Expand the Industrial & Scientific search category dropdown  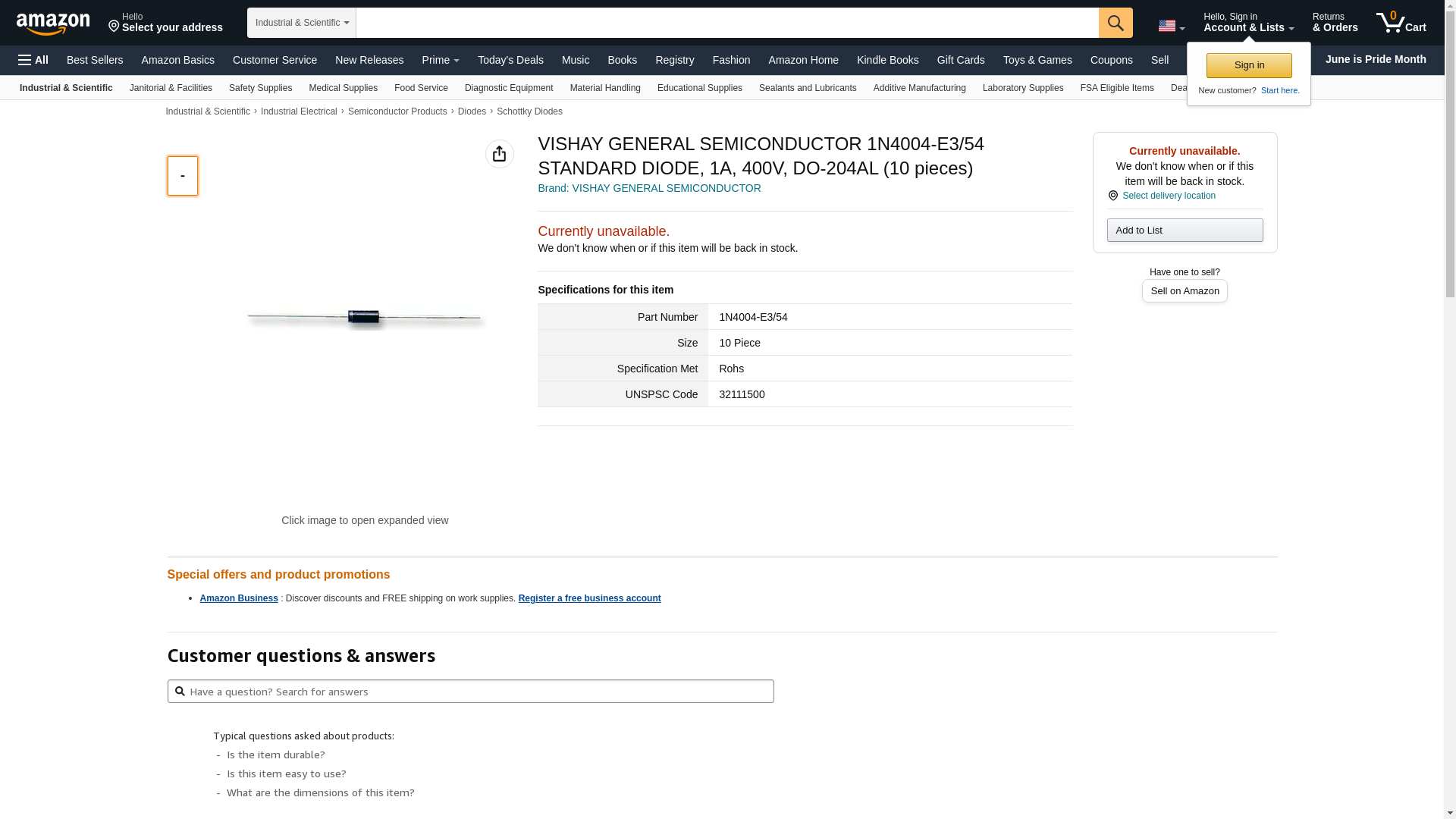[302, 23]
